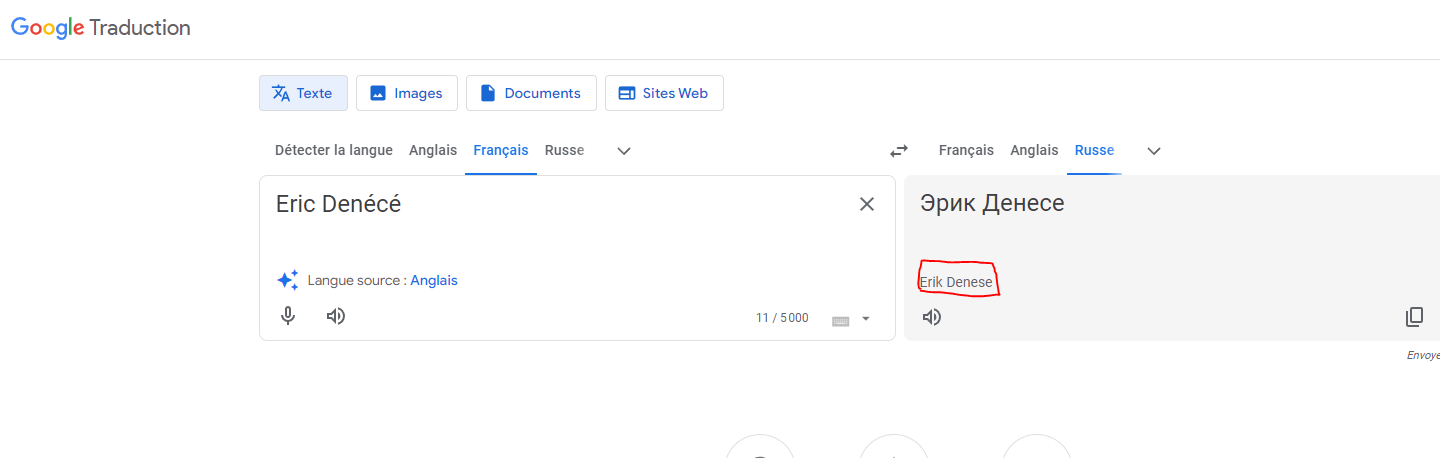Screen dimensions: 1440x458
Task: Switch target language to Français
Action: (966, 150)
